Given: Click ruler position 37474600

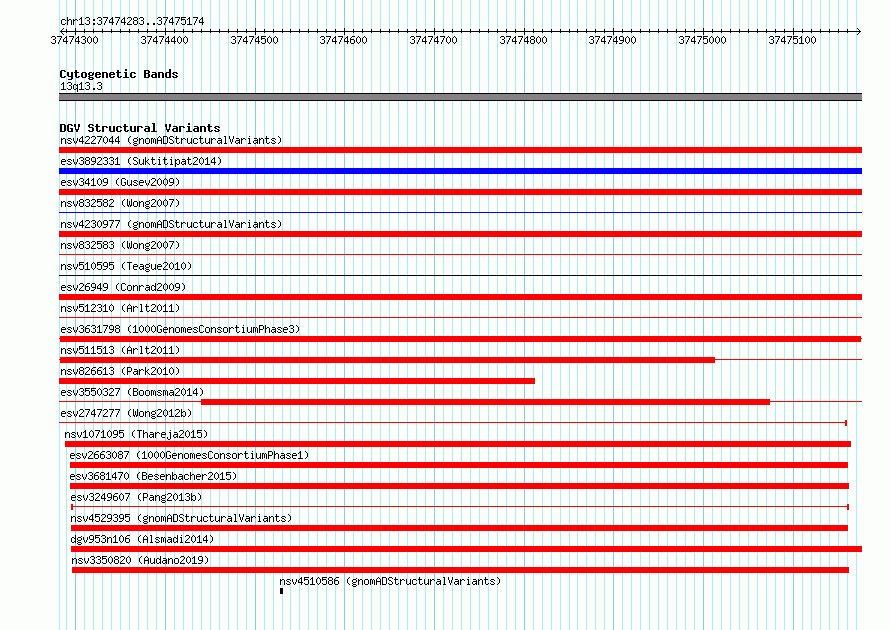Looking at the screenshot, I should click(343, 40).
